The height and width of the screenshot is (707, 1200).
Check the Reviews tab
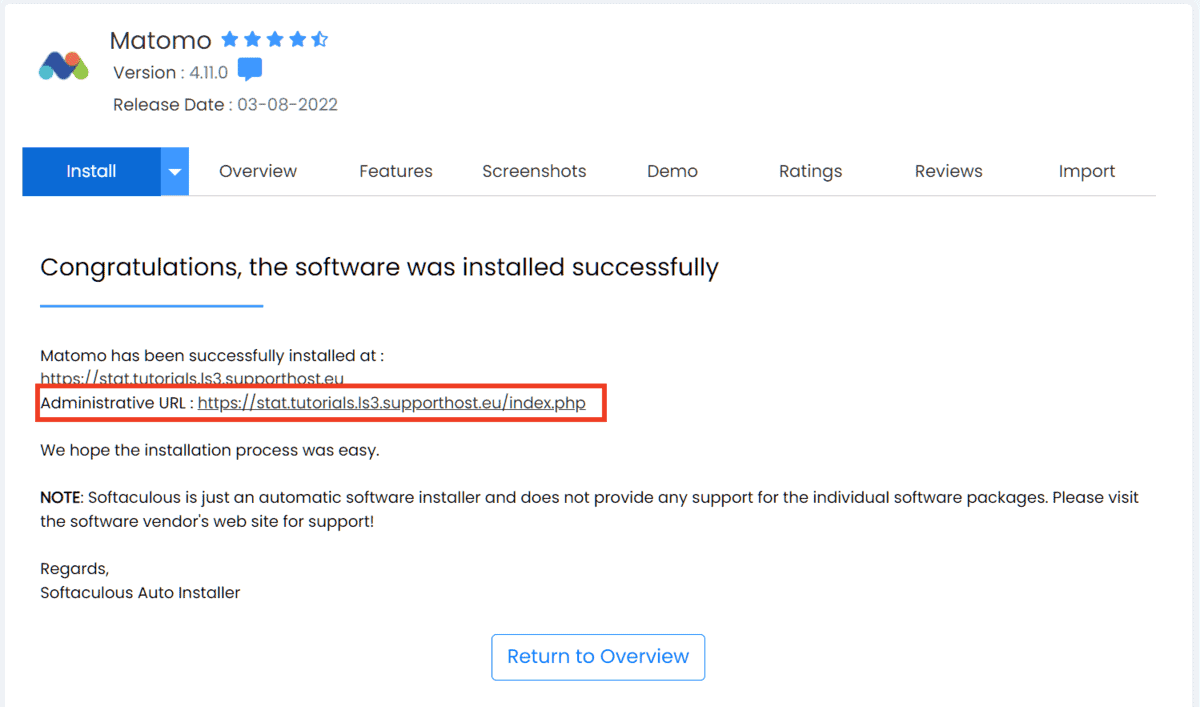[948, 171]
